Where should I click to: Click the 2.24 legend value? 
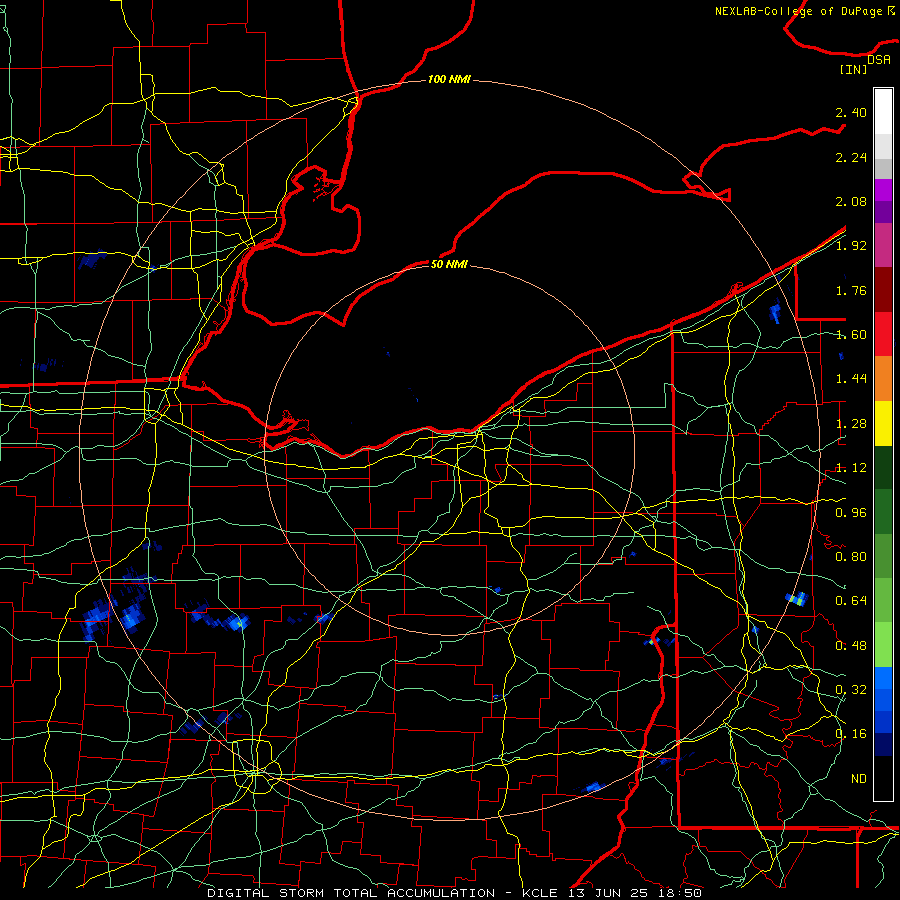(851, 157)
